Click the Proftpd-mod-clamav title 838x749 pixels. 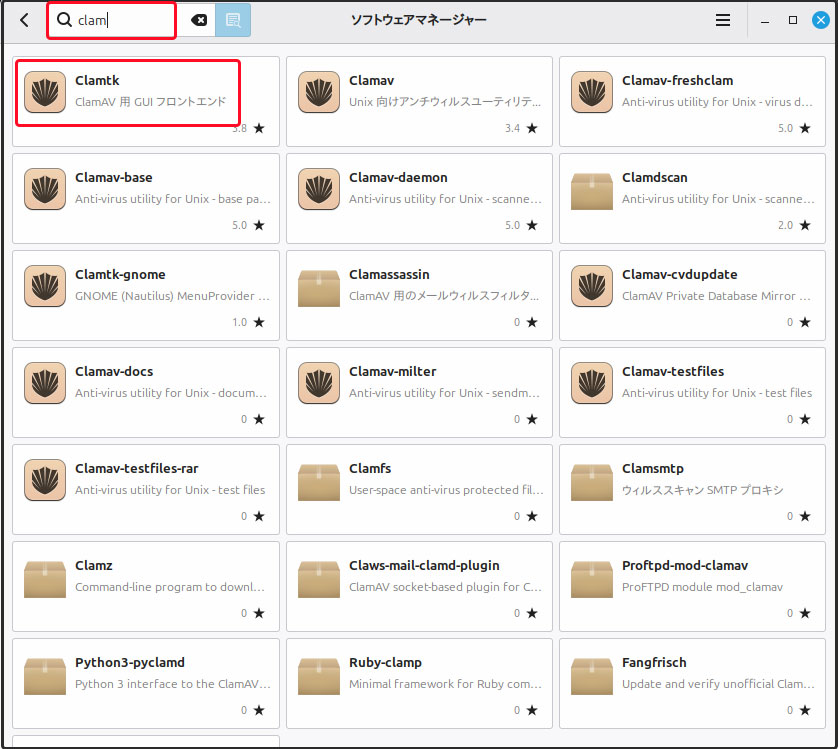coord(685,565)
